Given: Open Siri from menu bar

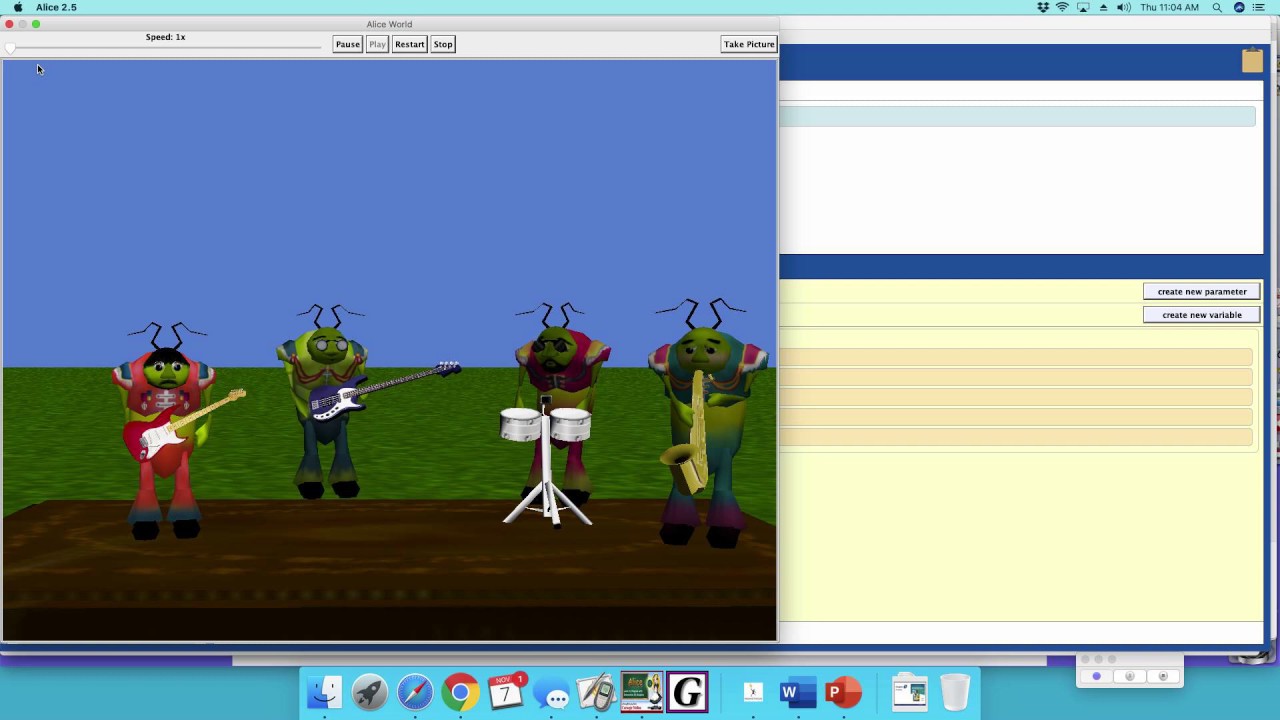Looking at the screenshot, I should (x=1239, y=7).
